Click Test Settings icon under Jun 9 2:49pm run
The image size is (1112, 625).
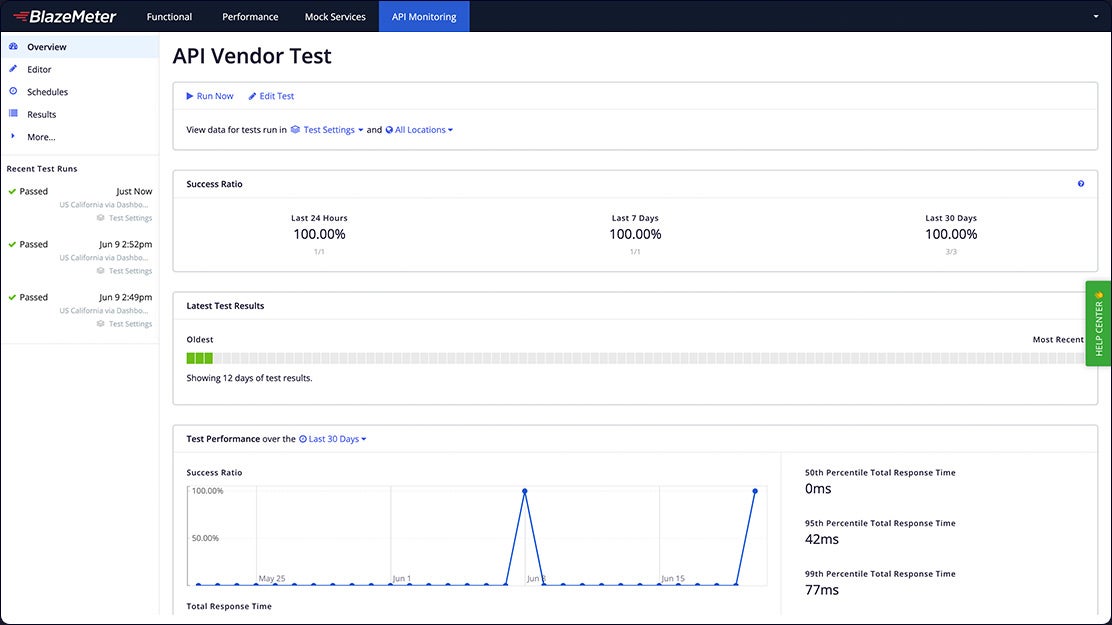(x=101, y=323)
